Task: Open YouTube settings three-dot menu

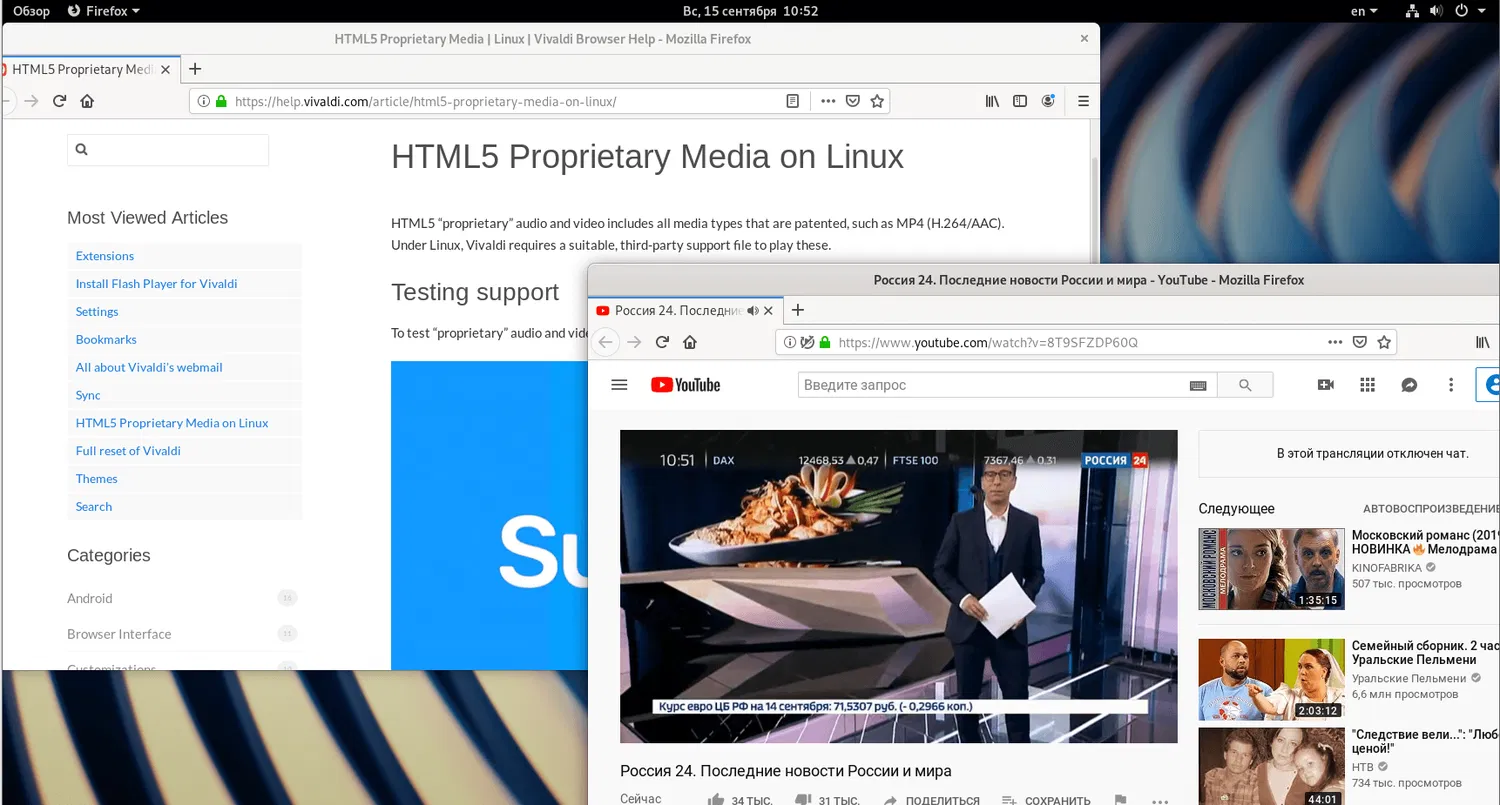Action: coord(1451,385)
